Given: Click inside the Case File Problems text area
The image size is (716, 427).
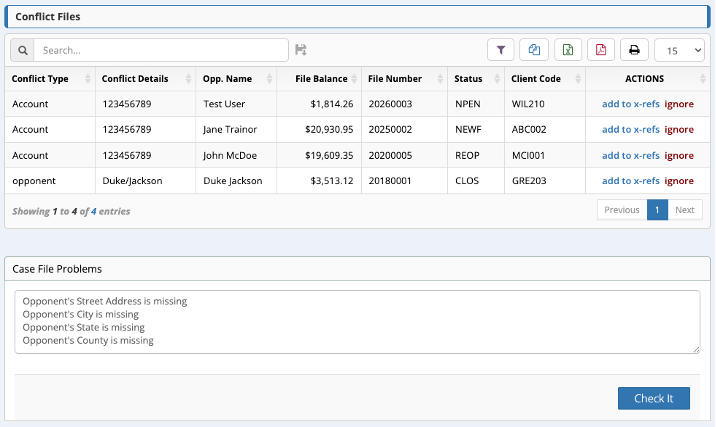Looking at the screenshot, I should (357, 322).
